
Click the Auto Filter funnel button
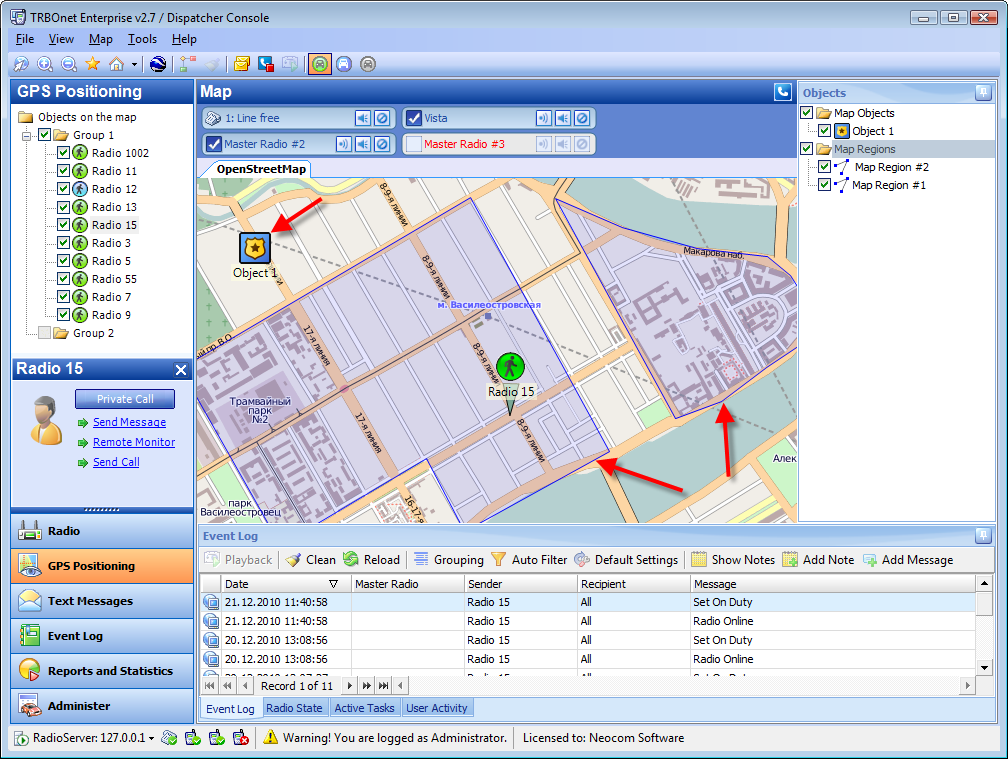click(x=529, y=560)
